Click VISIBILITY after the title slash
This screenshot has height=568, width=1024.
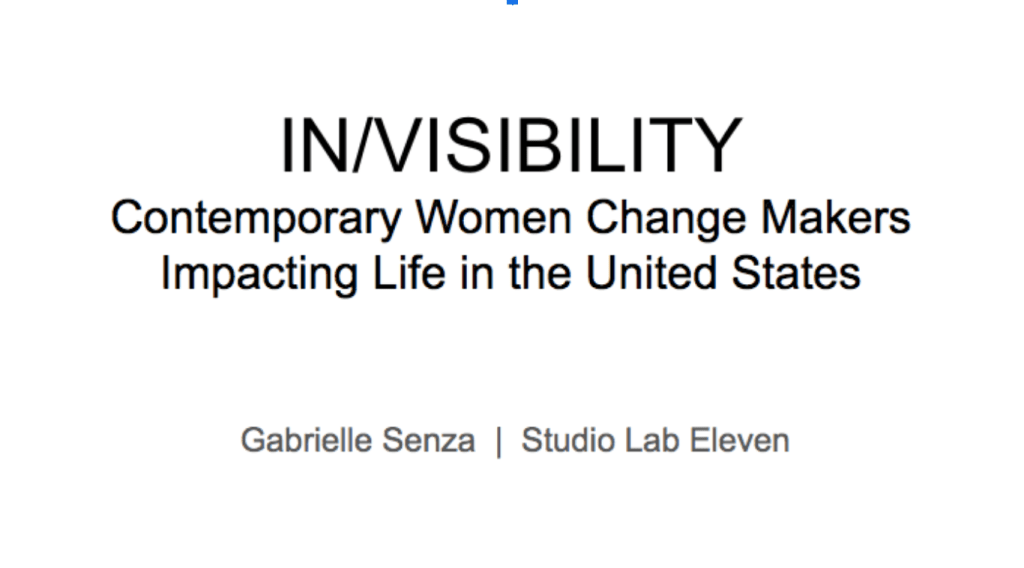tap(549, 146)
